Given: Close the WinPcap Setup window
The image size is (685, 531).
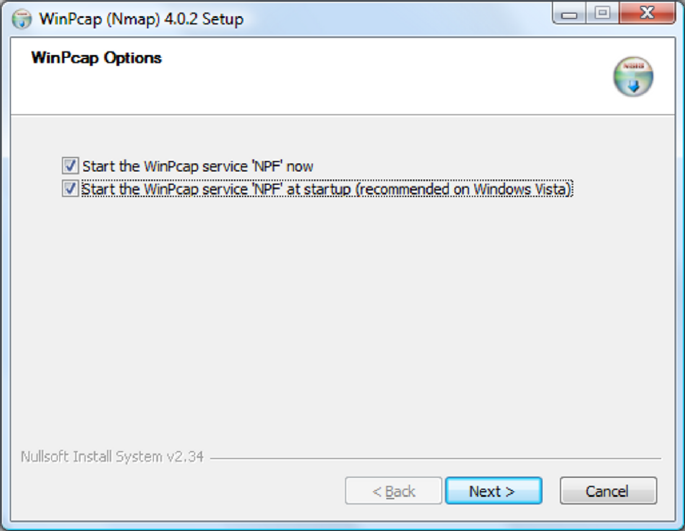Looking at the screenshot, I should pos(645,14).
